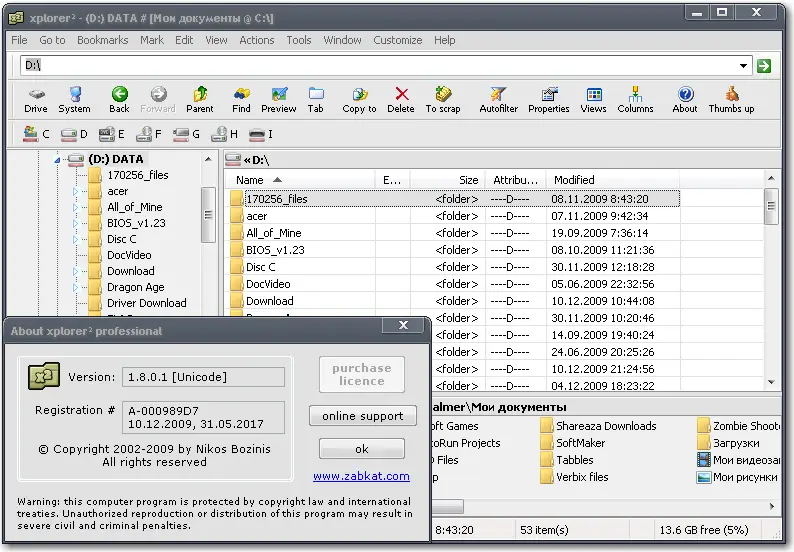Viewport: 794px width, 552px height.
Task: Select the DocVideo folder in file list
Action: pyautogui.click(x=268, y=284)
